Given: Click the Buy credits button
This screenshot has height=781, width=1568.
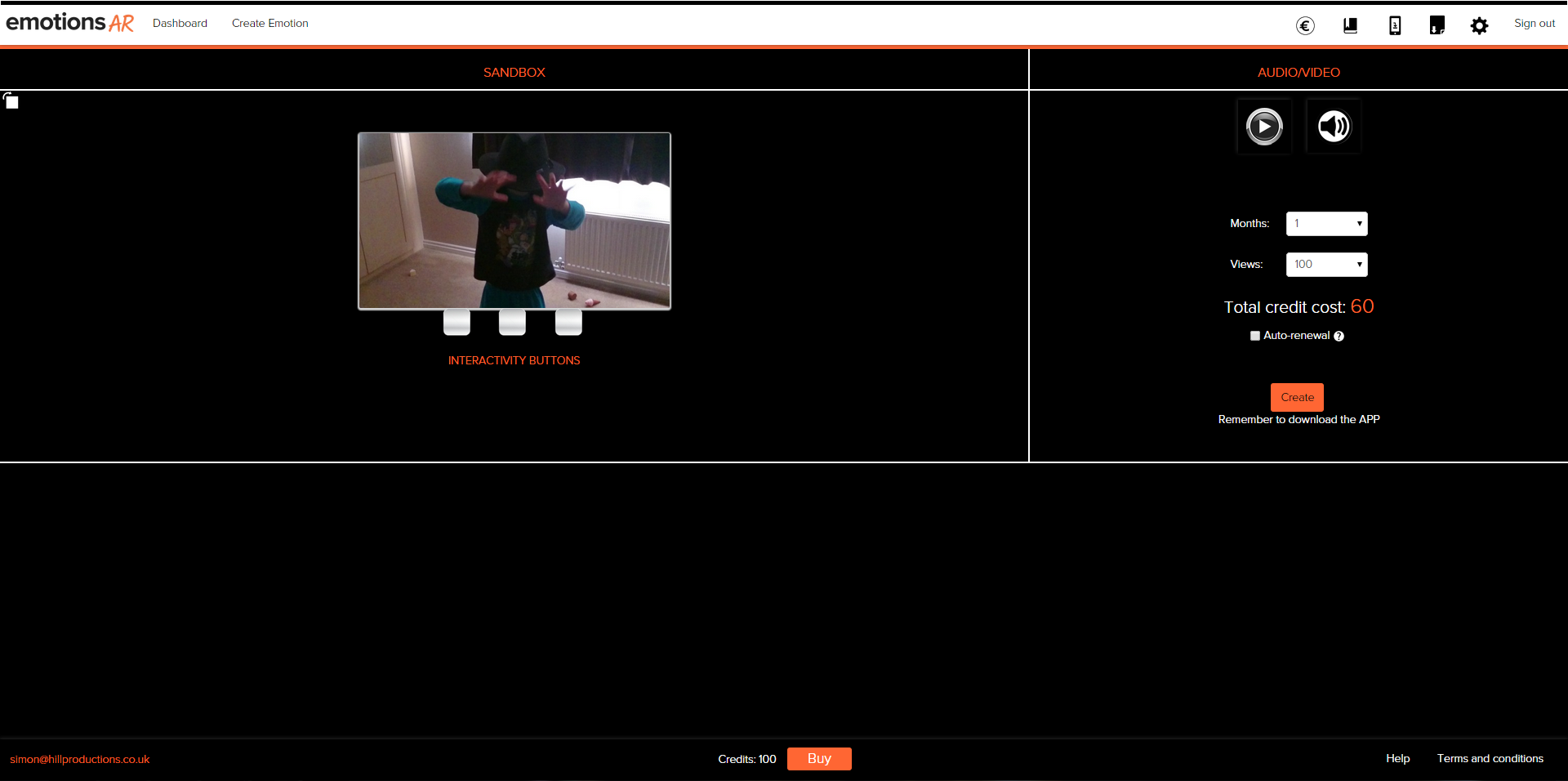Looking at the screenshot, I should 819,759.
